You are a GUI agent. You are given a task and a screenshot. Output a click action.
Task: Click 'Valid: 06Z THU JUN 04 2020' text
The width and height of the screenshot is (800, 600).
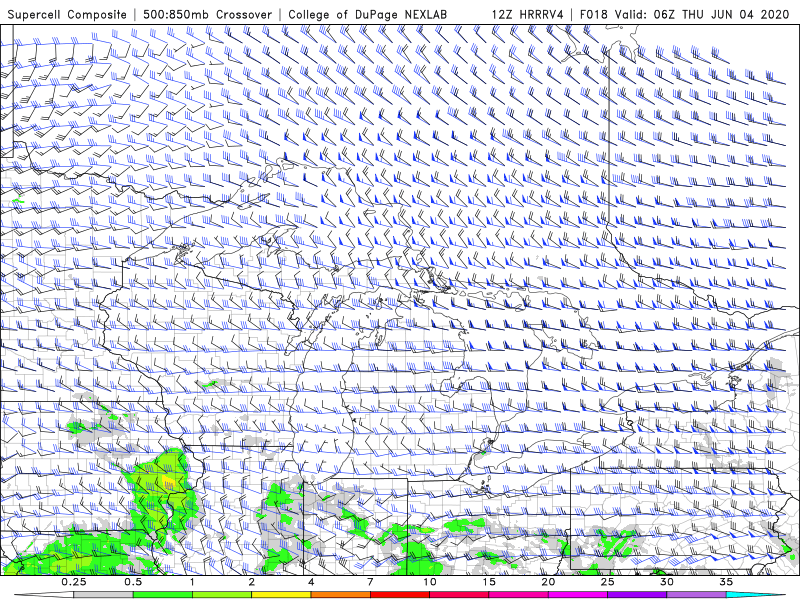[702, 15]
